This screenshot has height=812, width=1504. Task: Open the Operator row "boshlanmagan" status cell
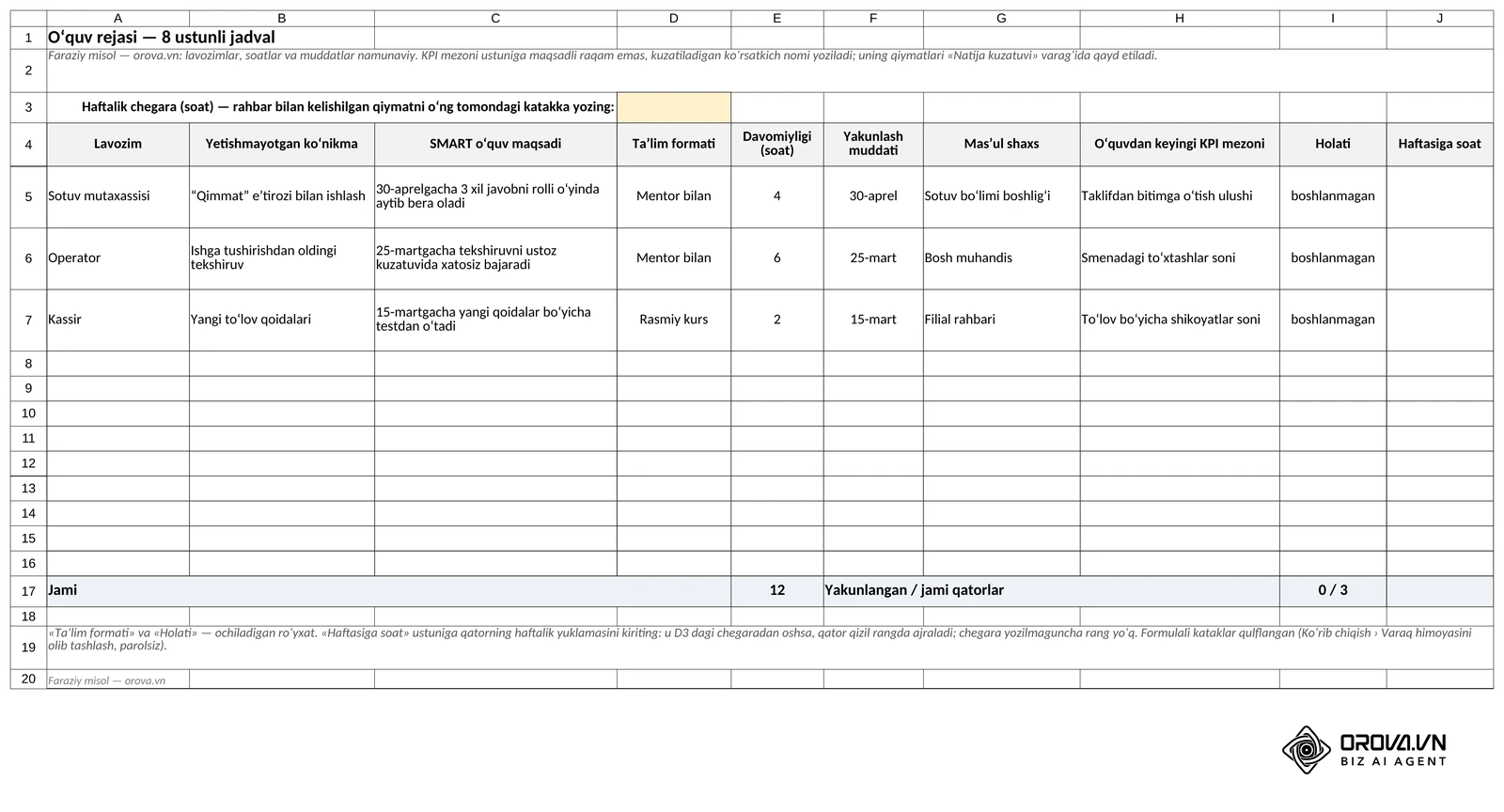point(1332,258)
